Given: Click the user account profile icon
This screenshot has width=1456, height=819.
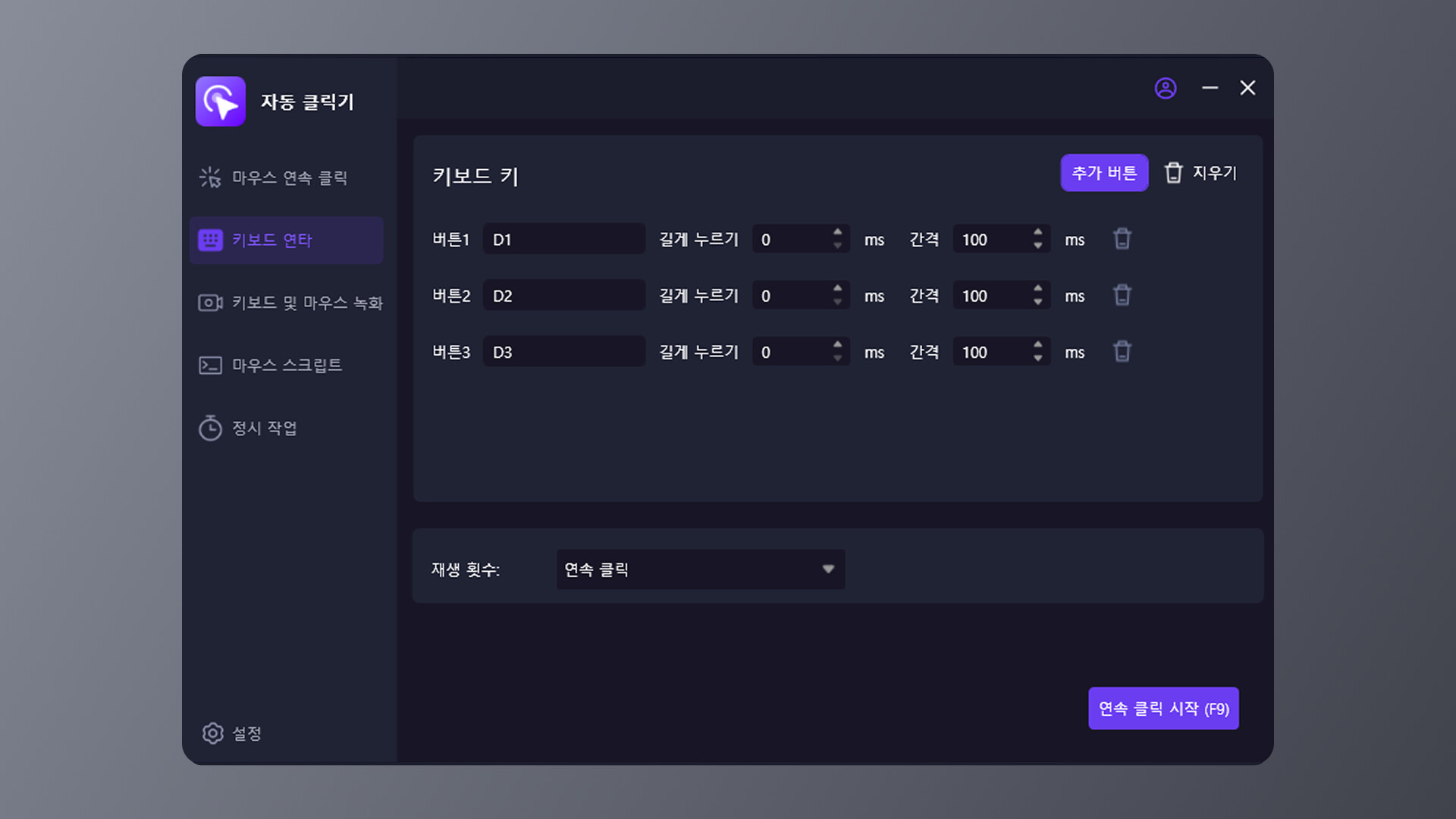Looking at the screenshot, I should coord(1166,89).
